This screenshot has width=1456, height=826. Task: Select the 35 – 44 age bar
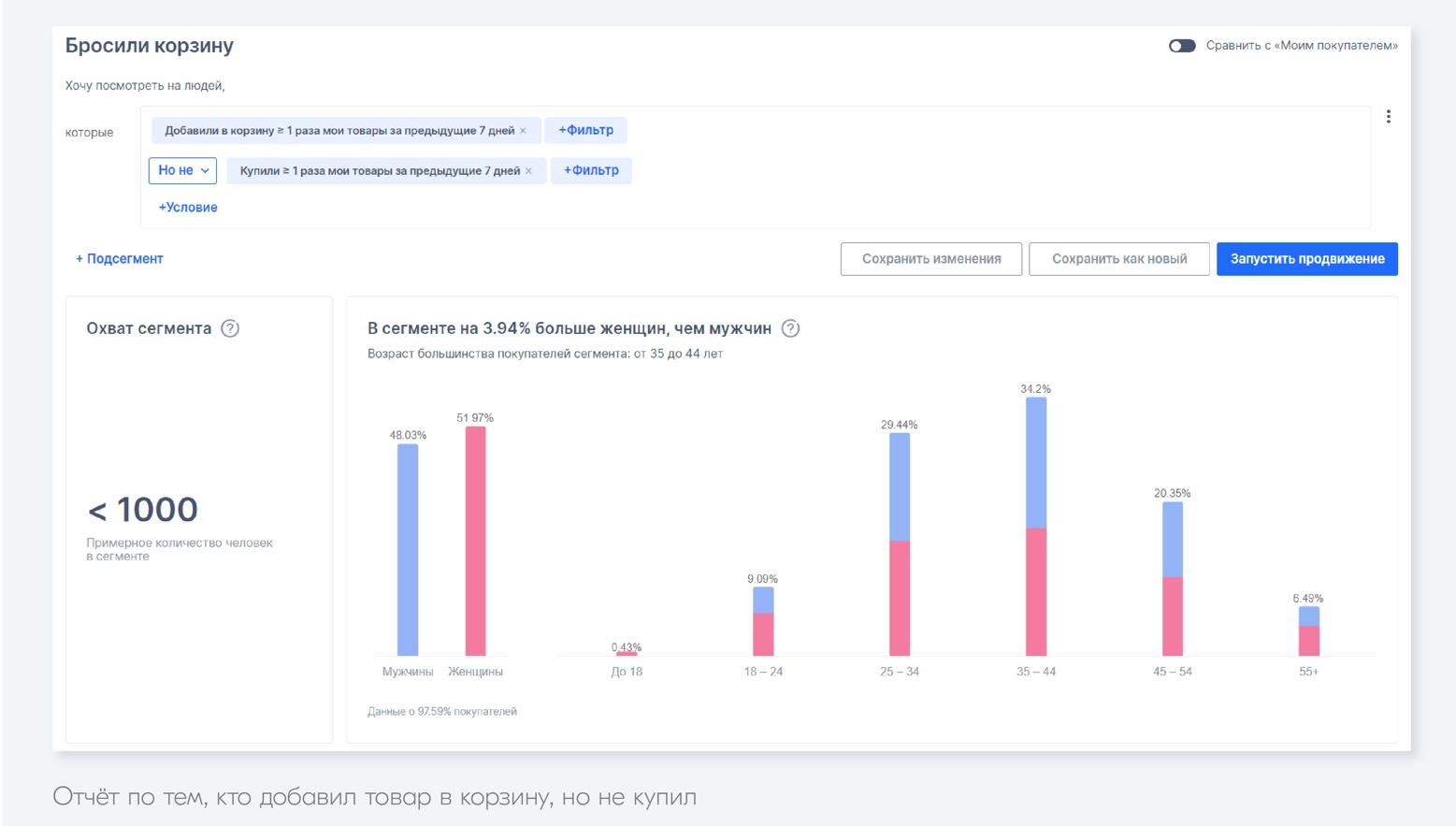coord(1036,527)
